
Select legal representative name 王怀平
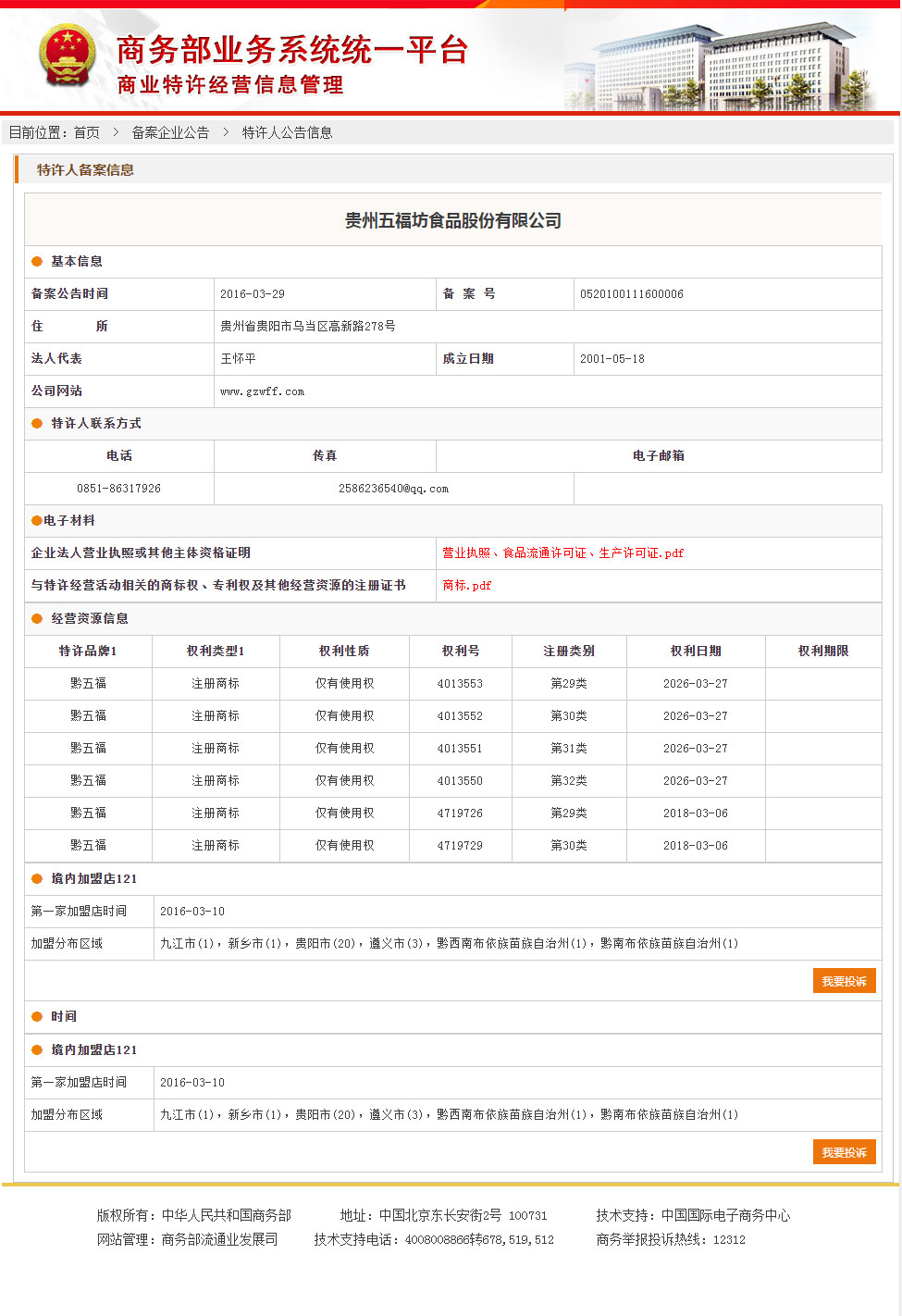tap(238, 359)
